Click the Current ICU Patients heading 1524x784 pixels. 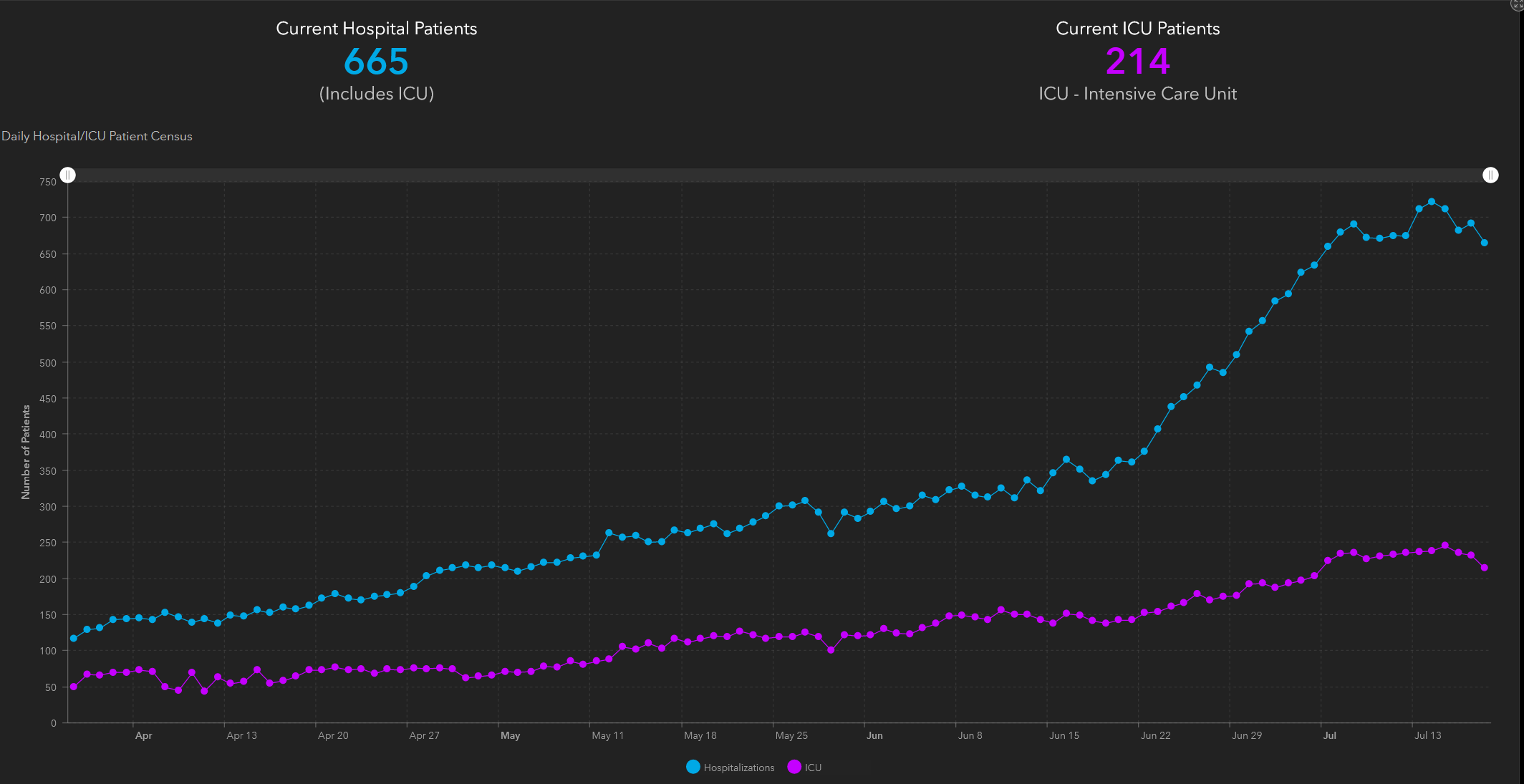(x=1138, y=29)
